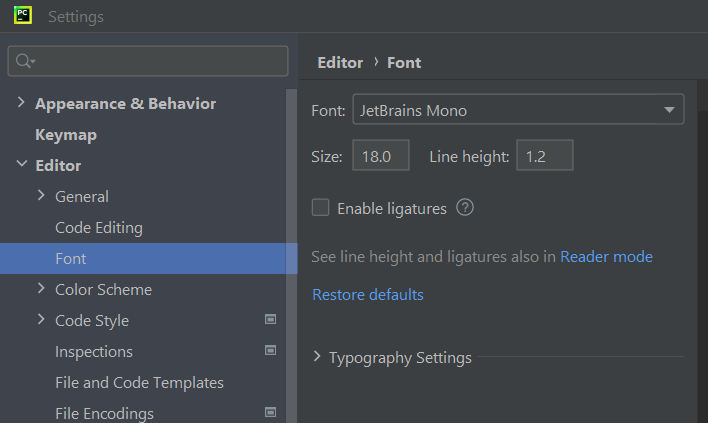Expand the Code Style node
The height and width of the screenshot is (423, 708).
click(x=41, y=320)
